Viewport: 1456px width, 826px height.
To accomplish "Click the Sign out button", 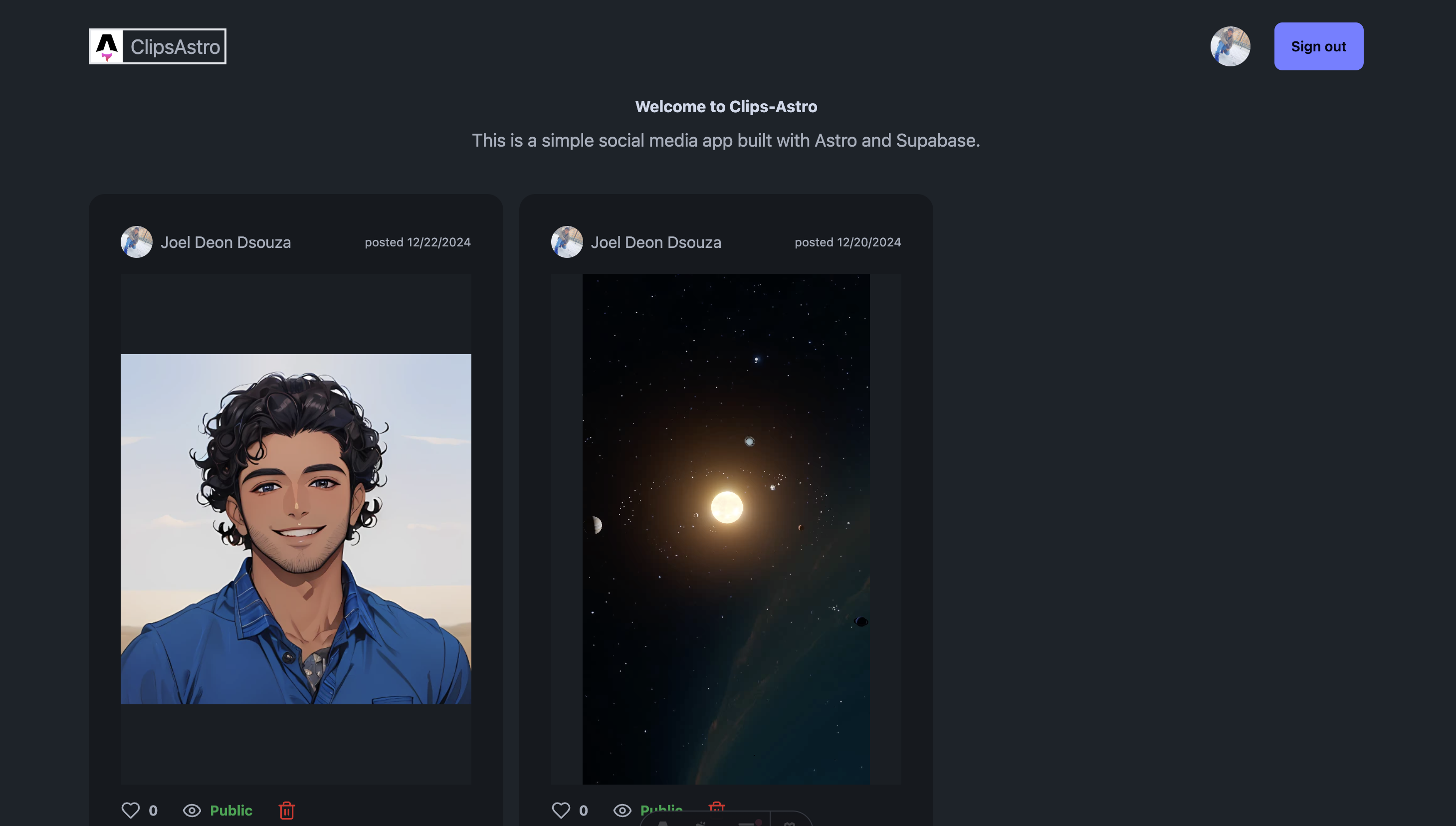I will pyautogui.click(x=1318, y=46).
